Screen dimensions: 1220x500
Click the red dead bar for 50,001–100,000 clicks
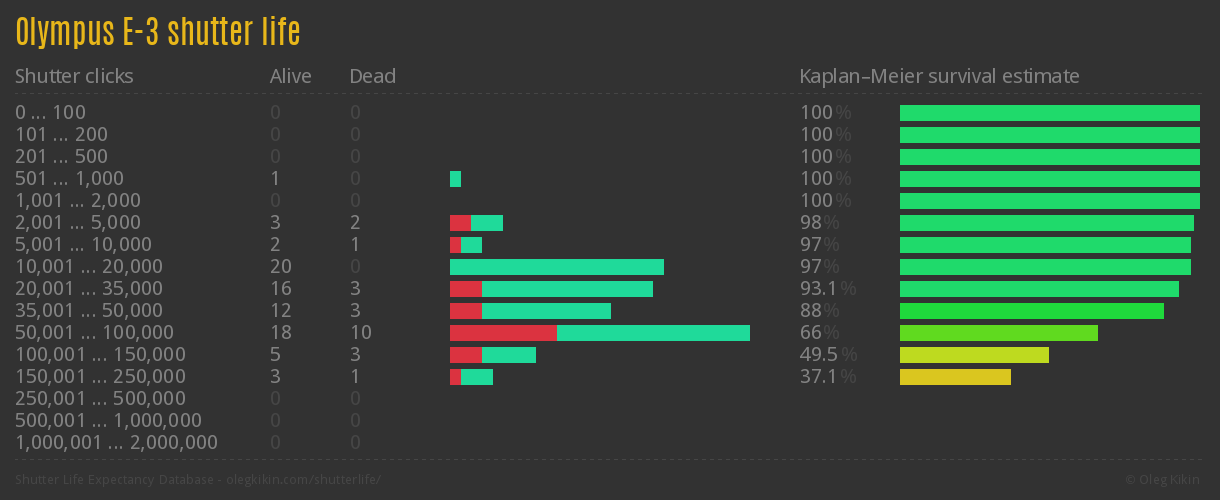point(503,333)
